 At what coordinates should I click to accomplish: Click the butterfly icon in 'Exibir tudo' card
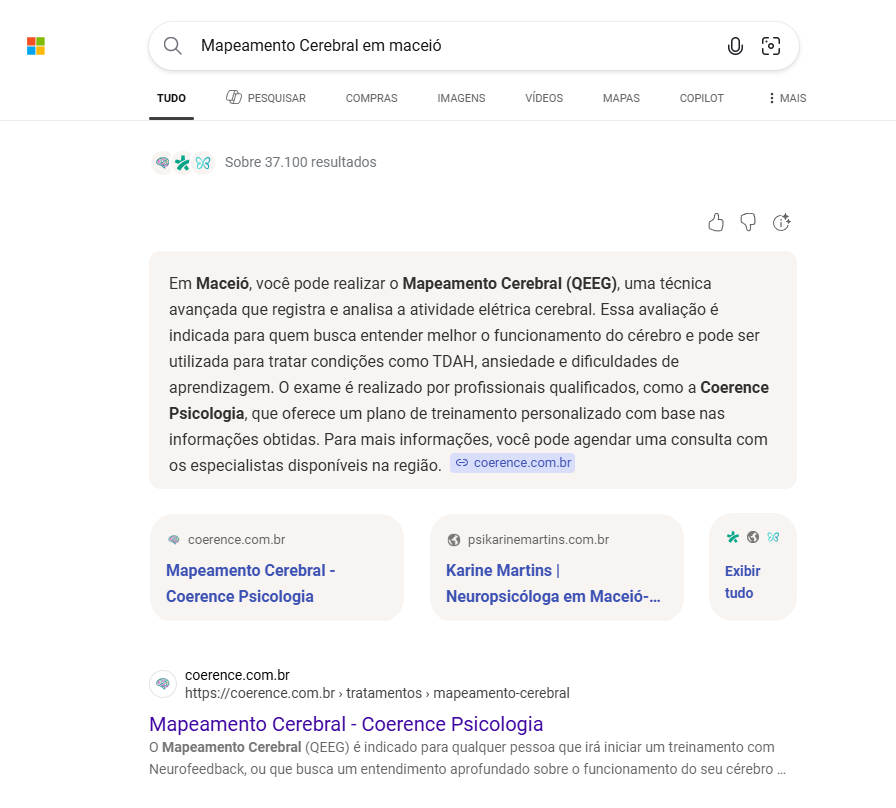point(773,537)
